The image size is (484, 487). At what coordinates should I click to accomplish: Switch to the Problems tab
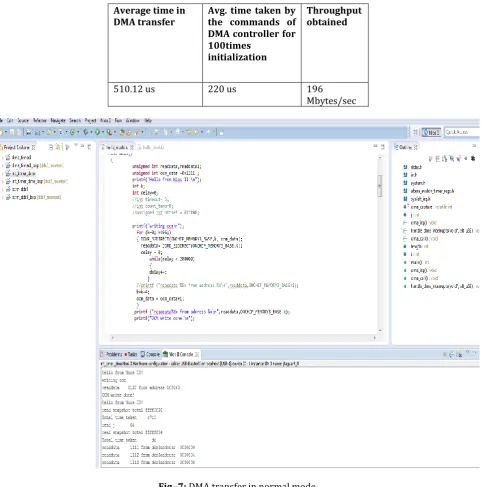(x=111, y=354)
